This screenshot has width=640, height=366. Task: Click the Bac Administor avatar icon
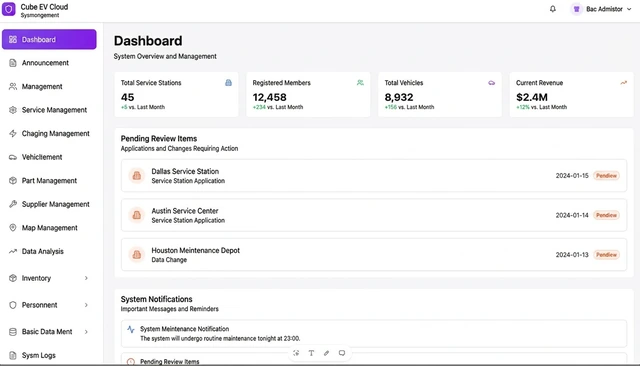(576, 9)
